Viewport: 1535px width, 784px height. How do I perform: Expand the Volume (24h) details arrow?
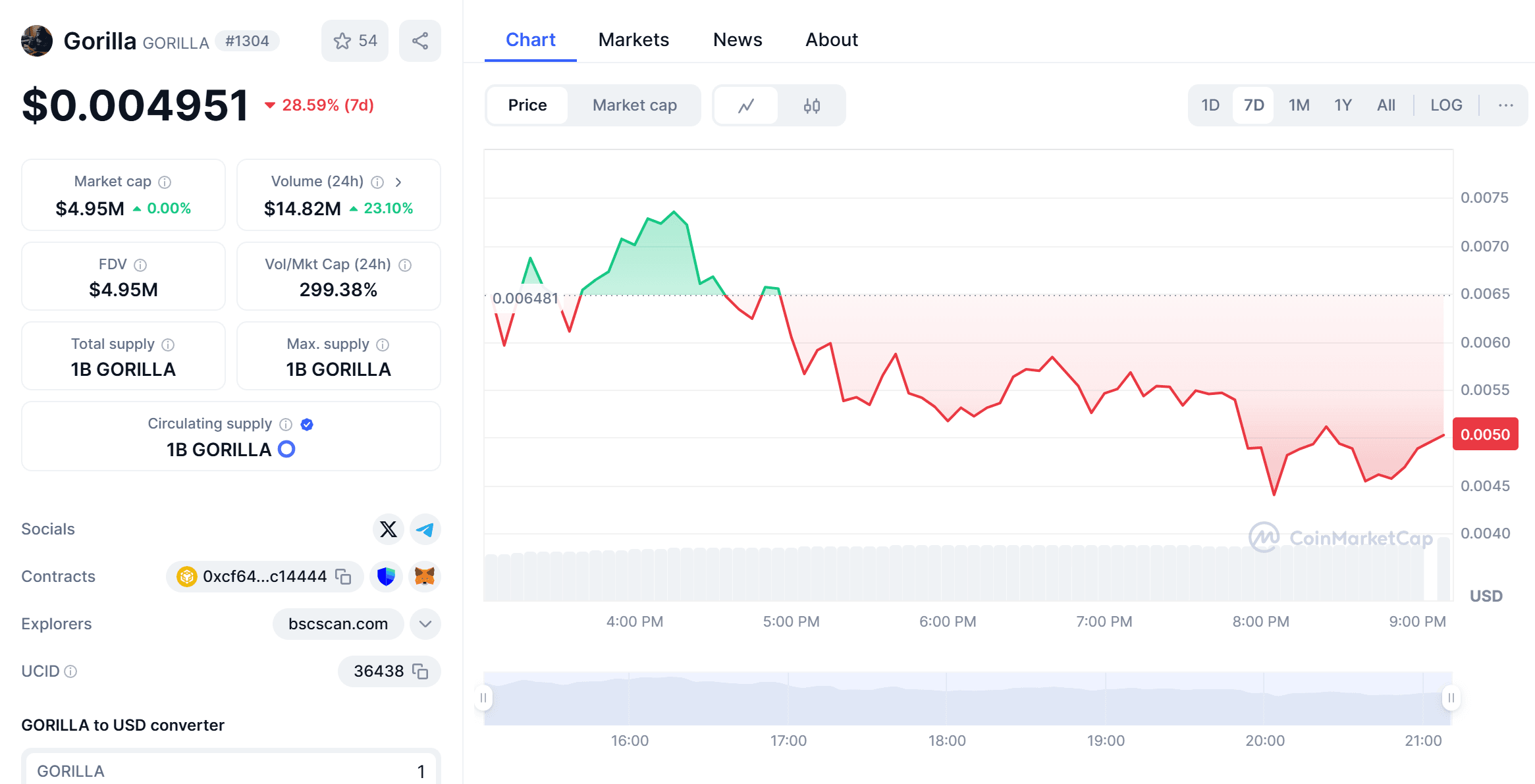[x=398, y=182]
